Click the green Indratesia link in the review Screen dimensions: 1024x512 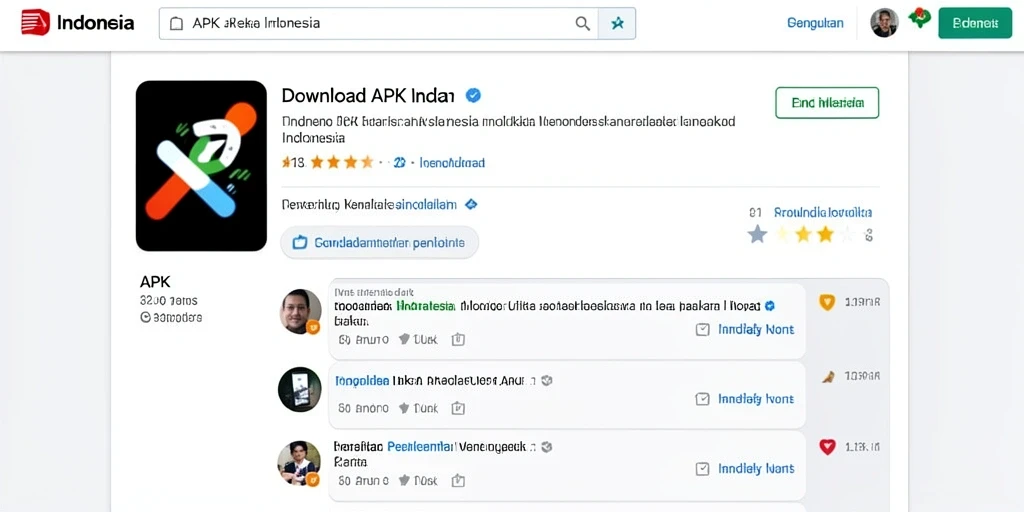426,306
